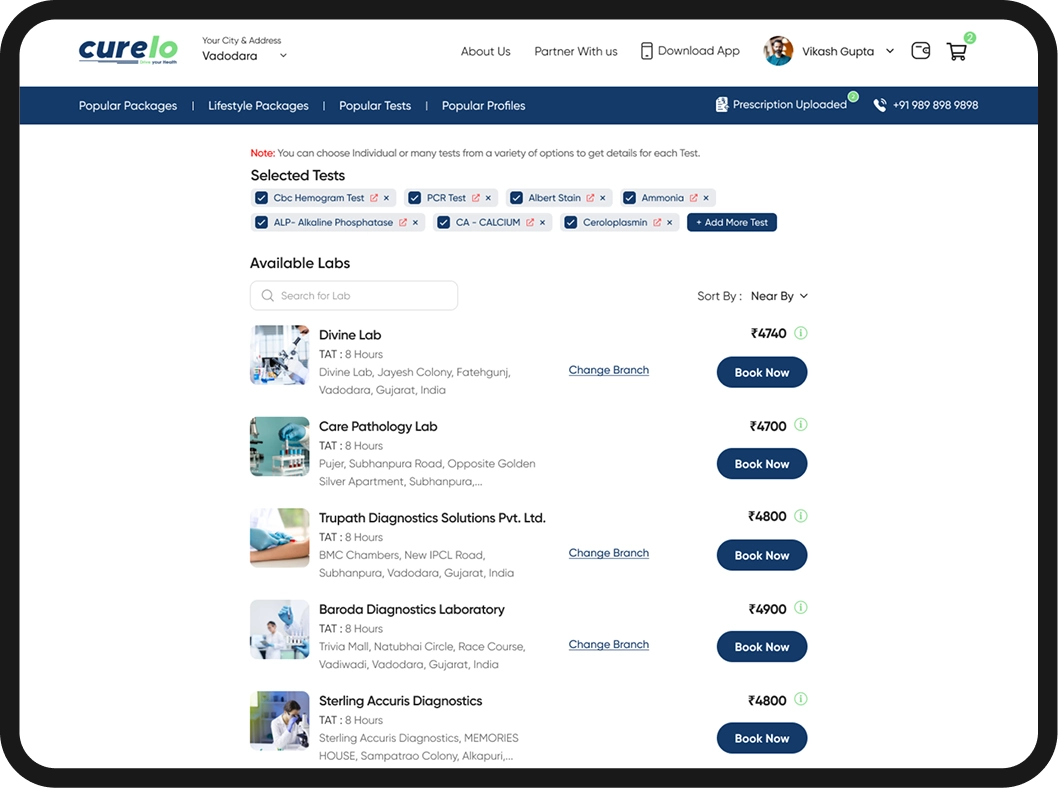Uncheck the Cbc Hemogram Test checkbox
Image resolution: width=1058 pixels, height=788 pixels.
262,198
